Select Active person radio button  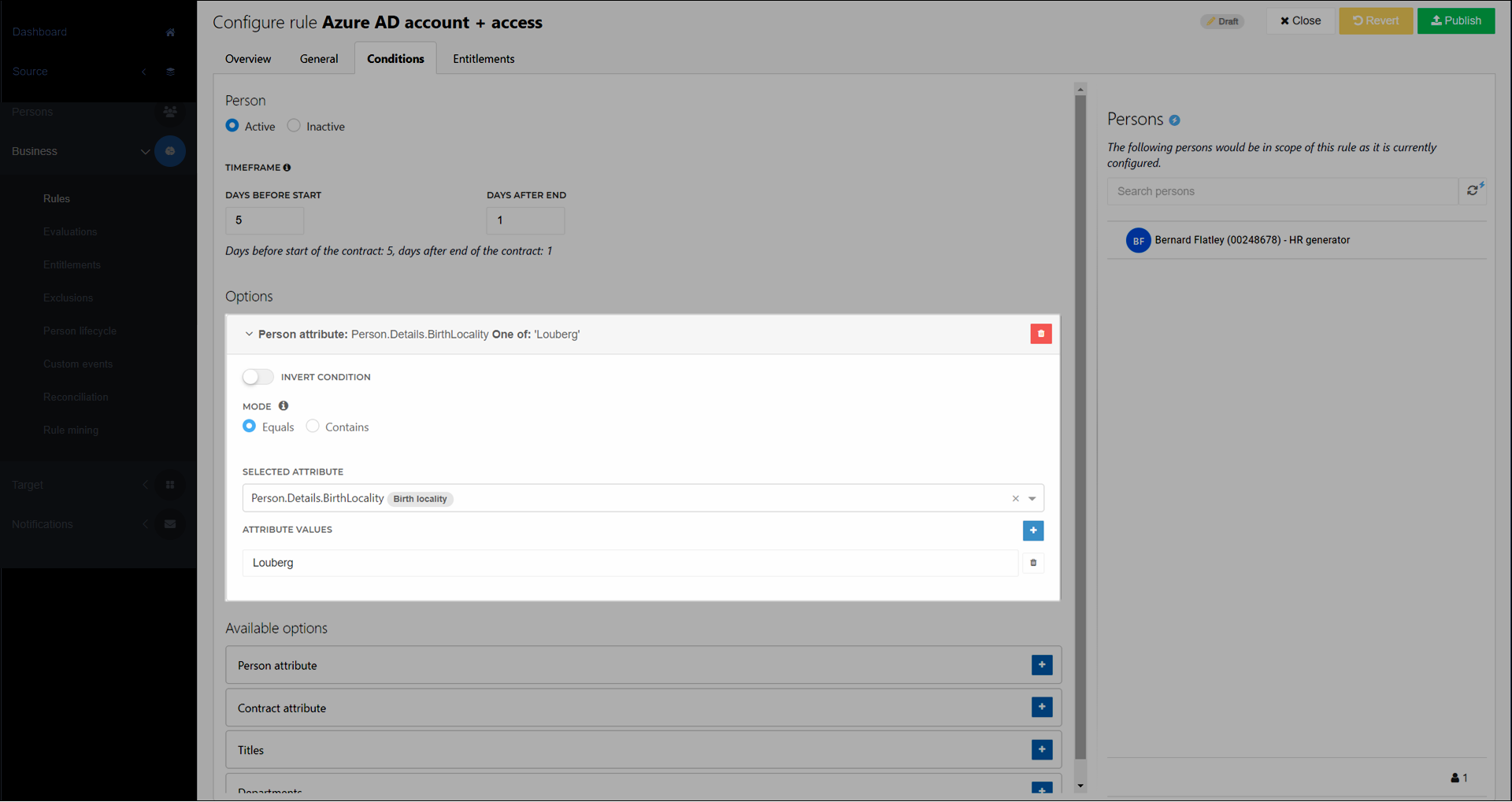click(x=232, y=125)
